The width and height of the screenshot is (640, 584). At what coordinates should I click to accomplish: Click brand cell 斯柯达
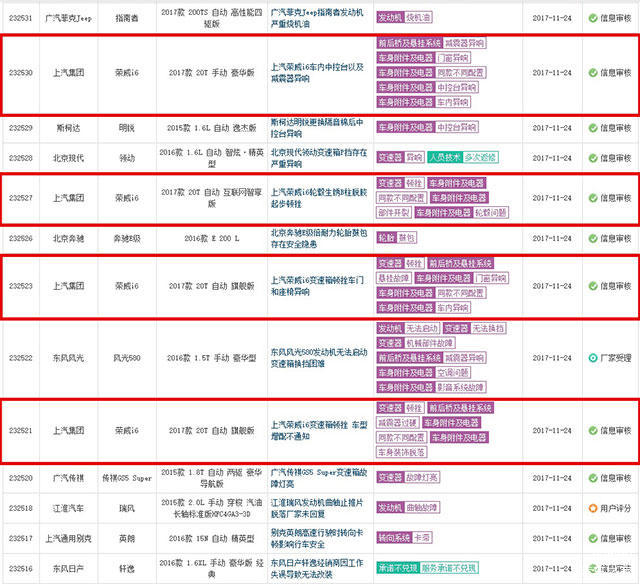pos(68,128)
